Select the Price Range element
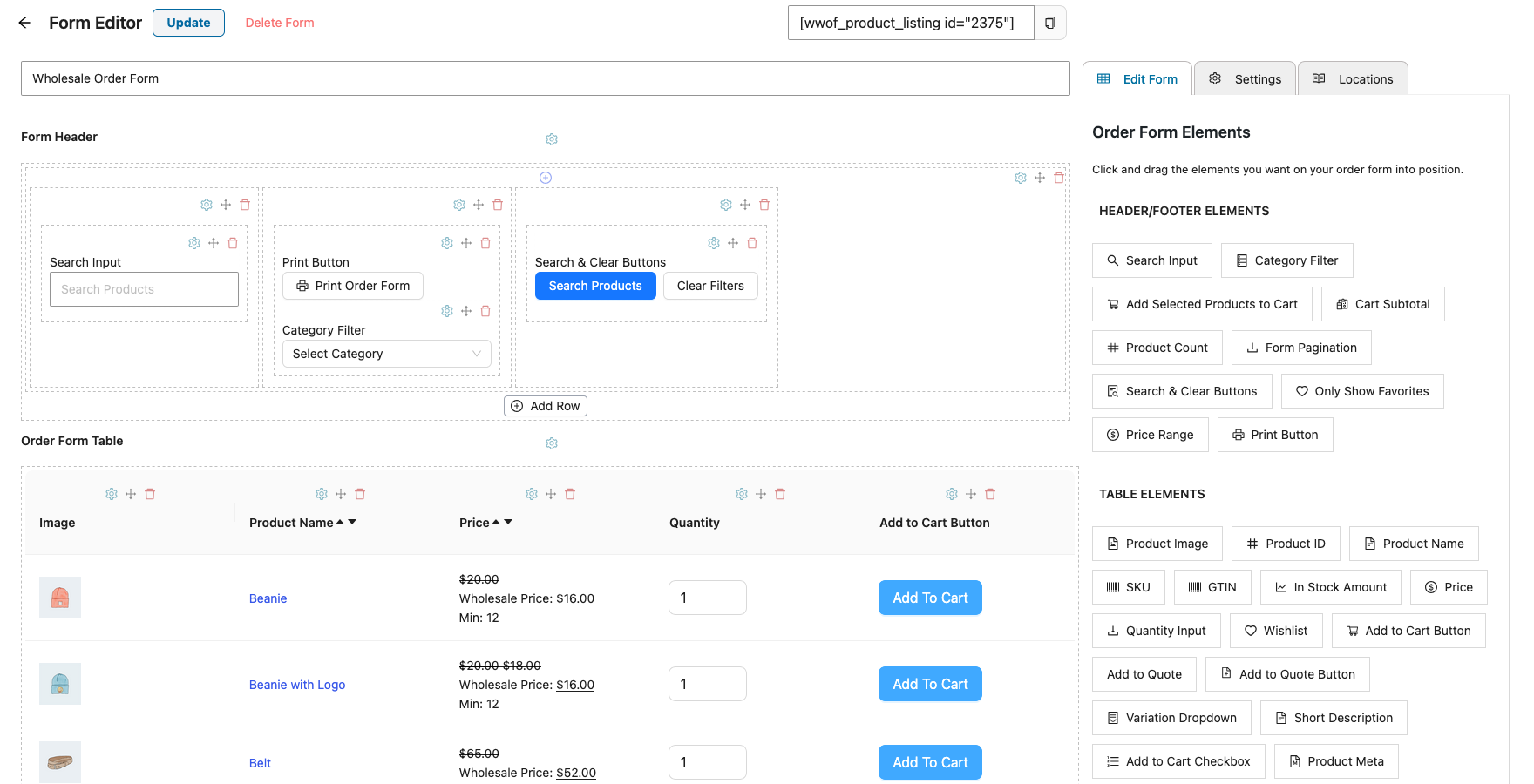 click(x=1150, y=435)
